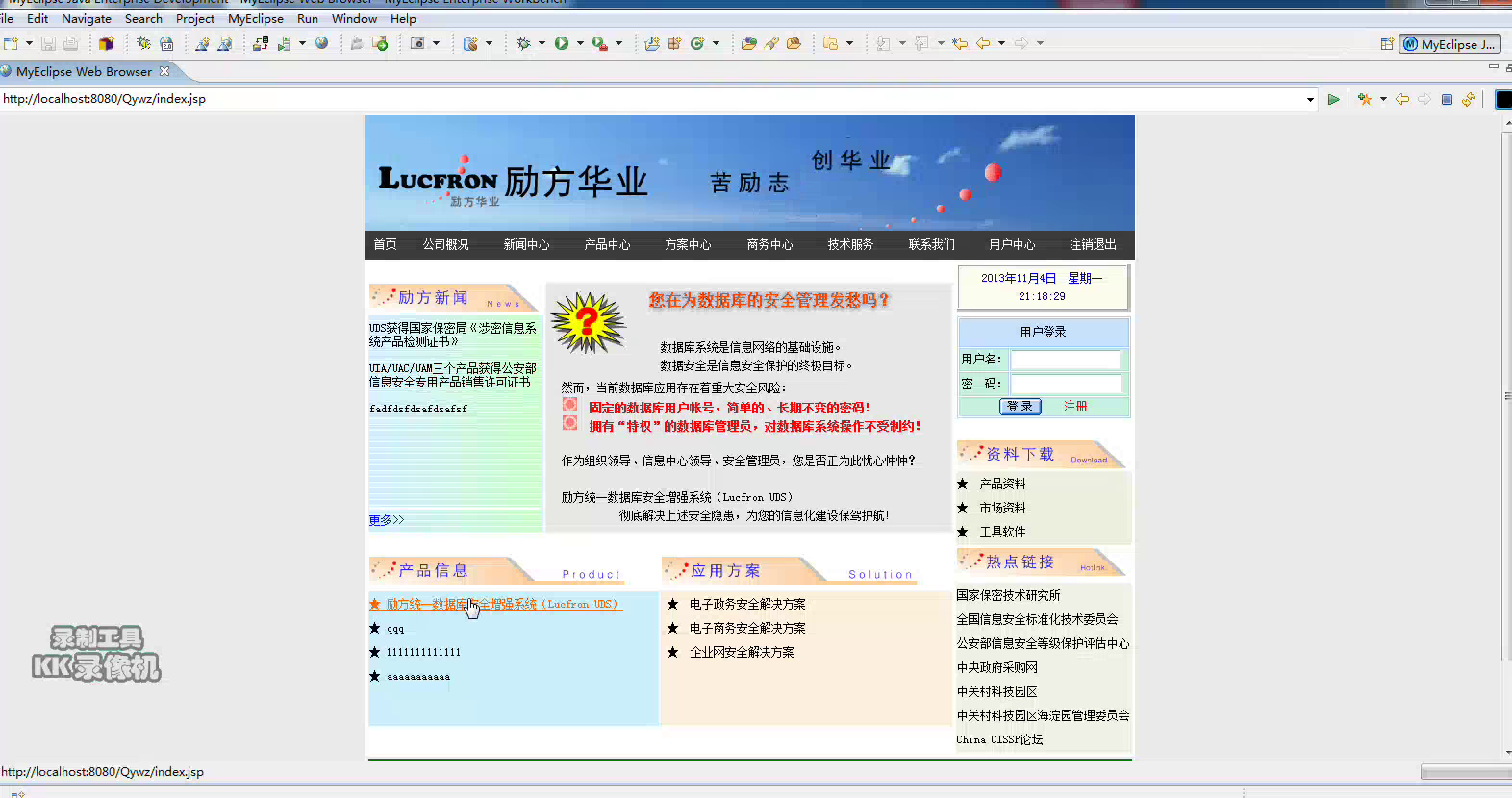The height and width of the screenshot is (798, 1512).
Task: Click the 更多>> more news link
Action: 387,520
